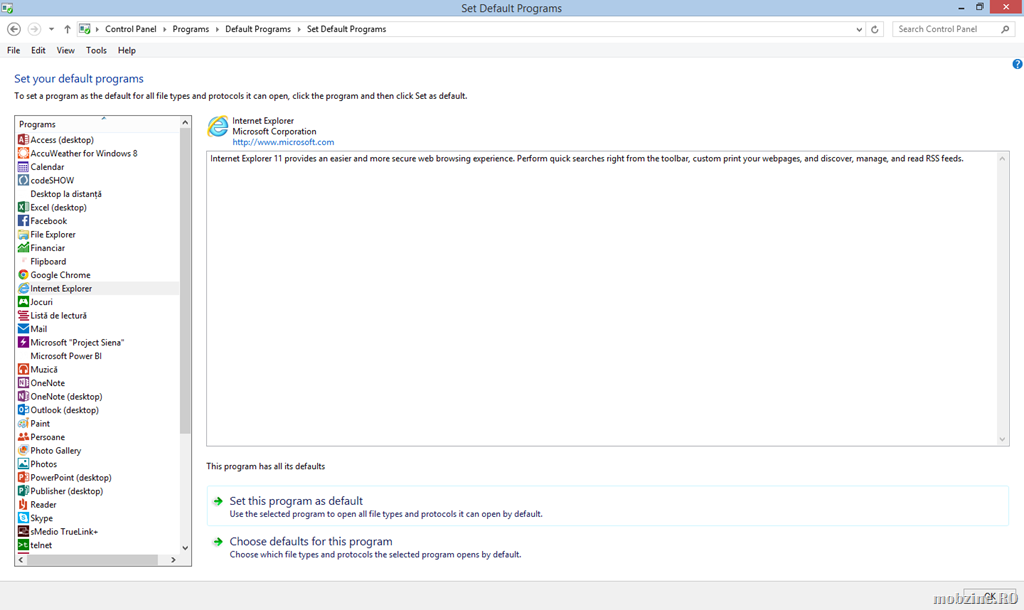Select Google Chrome icon in Programs list
Screen dimensions: 1024x610
(23, 275)
